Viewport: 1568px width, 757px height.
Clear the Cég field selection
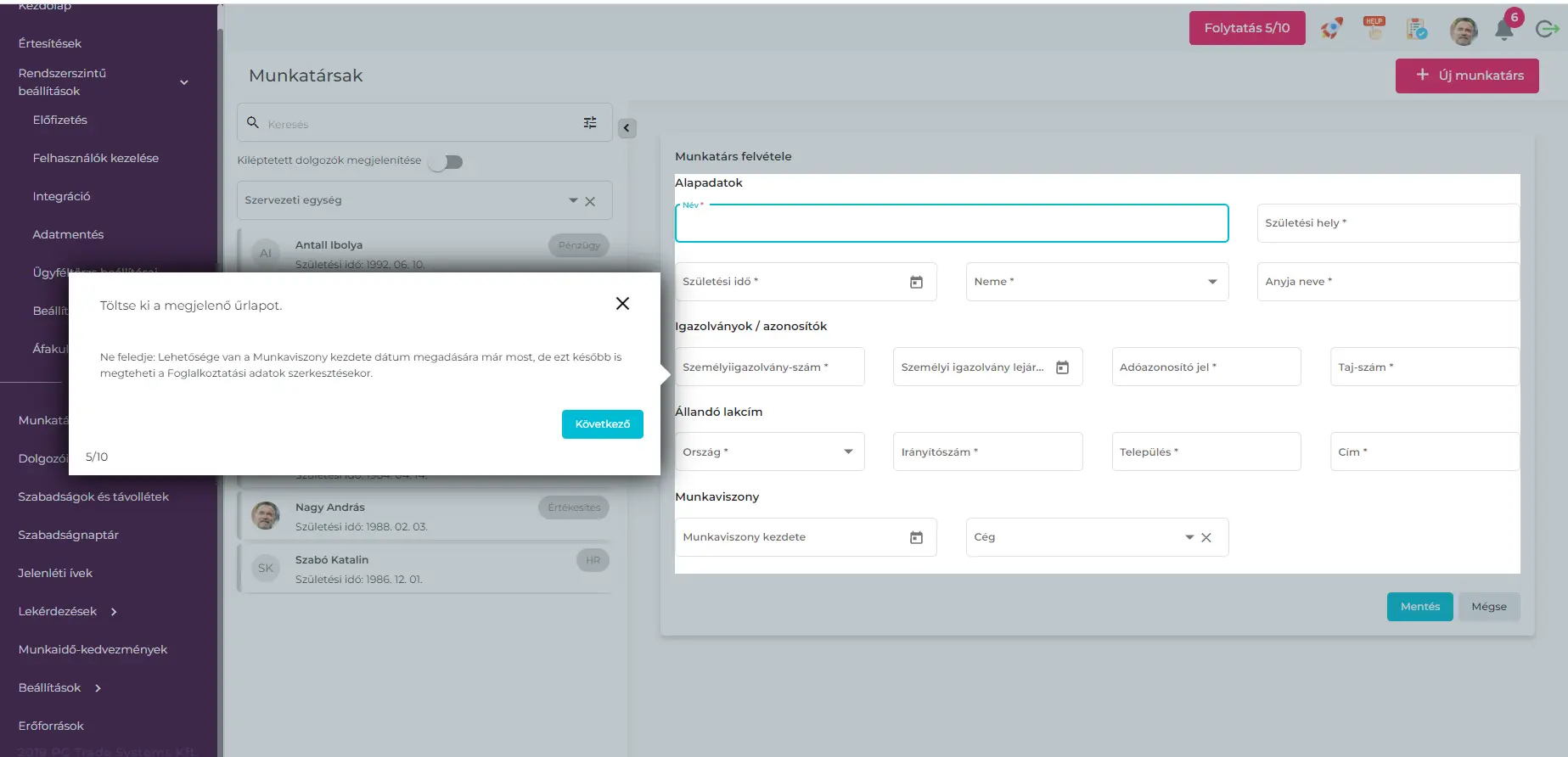coord(1206,537)
